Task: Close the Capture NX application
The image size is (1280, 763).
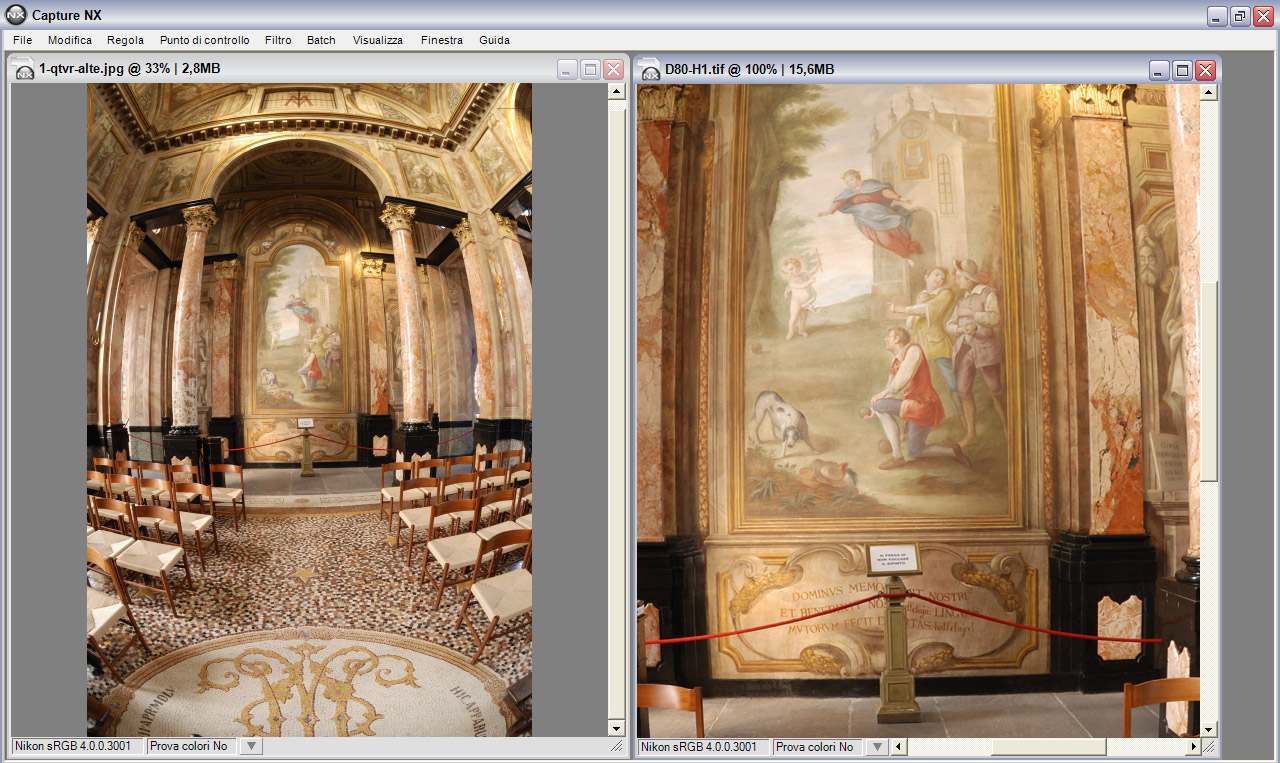Action: 1263,16
